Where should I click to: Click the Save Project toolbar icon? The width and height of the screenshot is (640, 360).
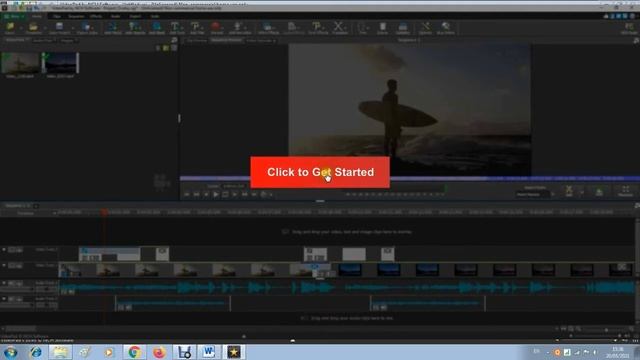[60, 28]
